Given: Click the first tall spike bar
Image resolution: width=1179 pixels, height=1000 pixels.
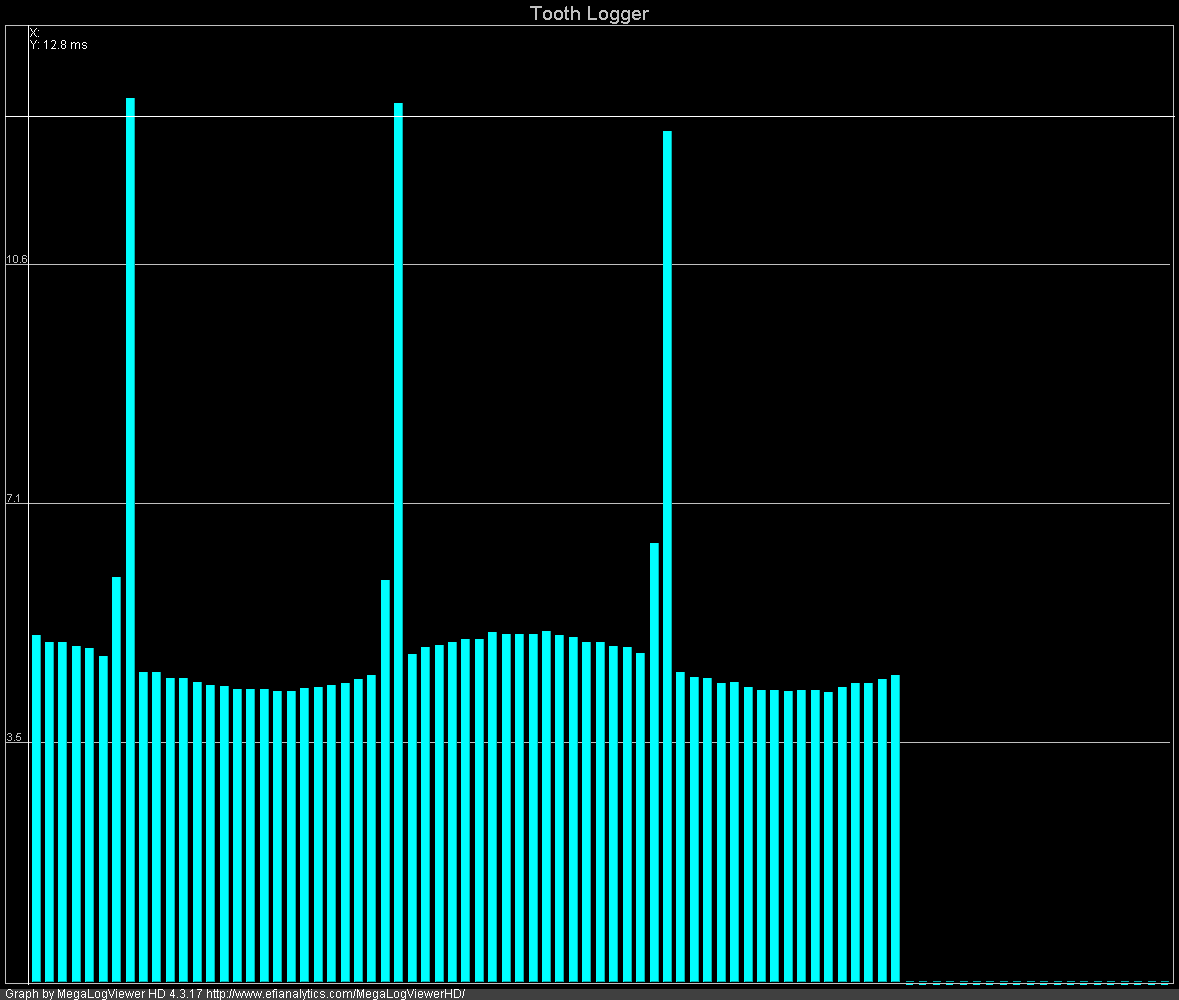Looking at the screenshot, I should pyautogui.click(x=130, y=500).
